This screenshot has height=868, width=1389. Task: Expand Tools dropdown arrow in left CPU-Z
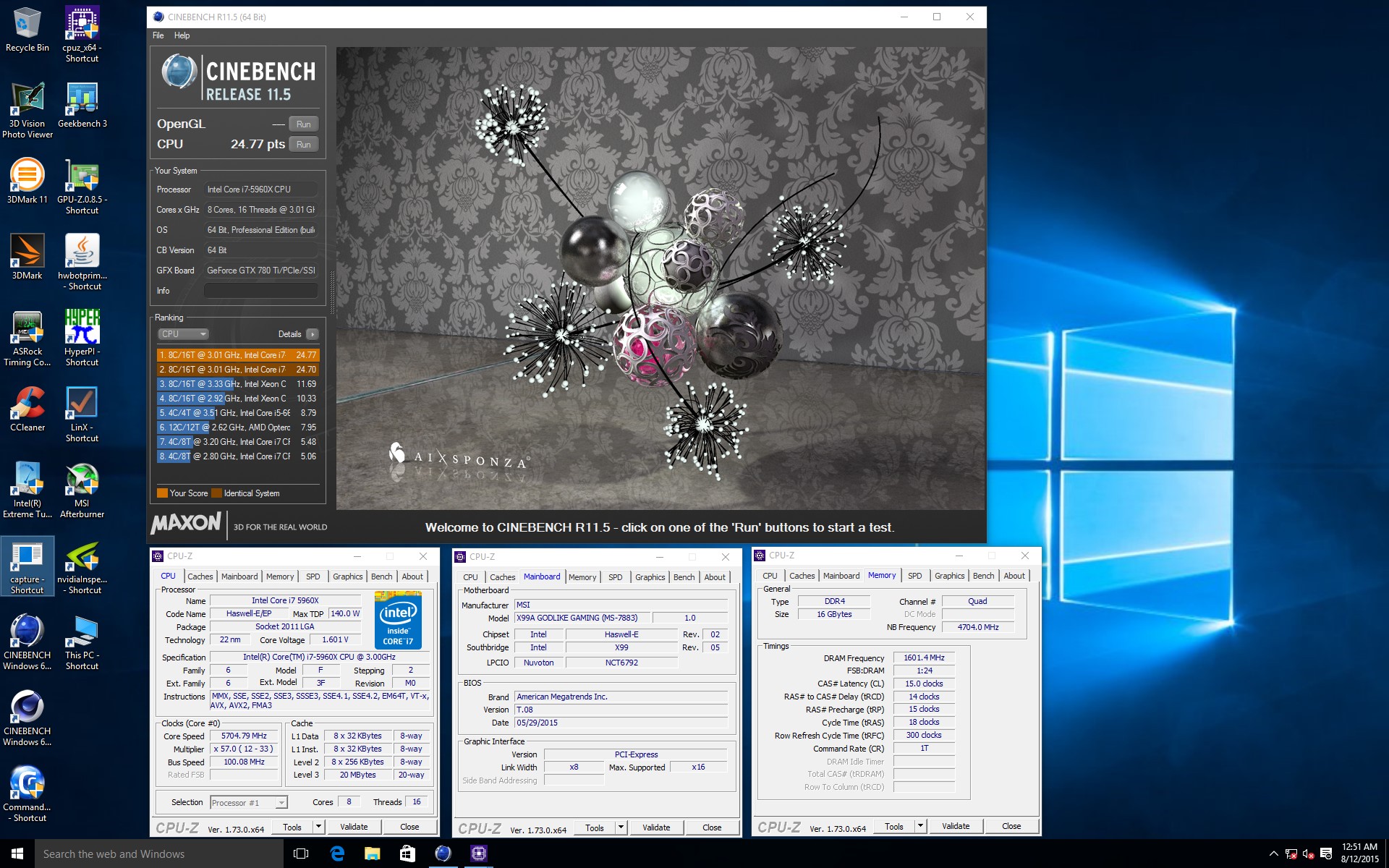point(318,827)
